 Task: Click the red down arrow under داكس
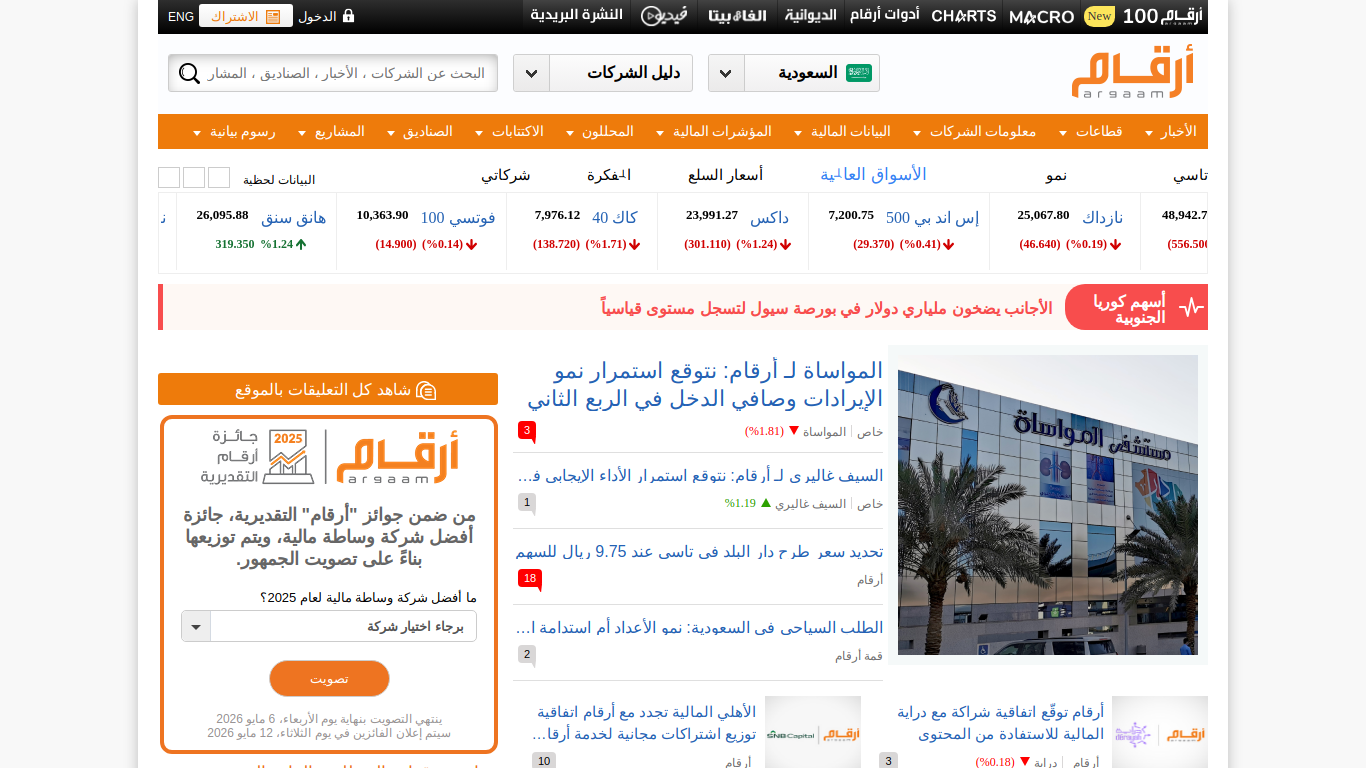[x=786, y=245]
